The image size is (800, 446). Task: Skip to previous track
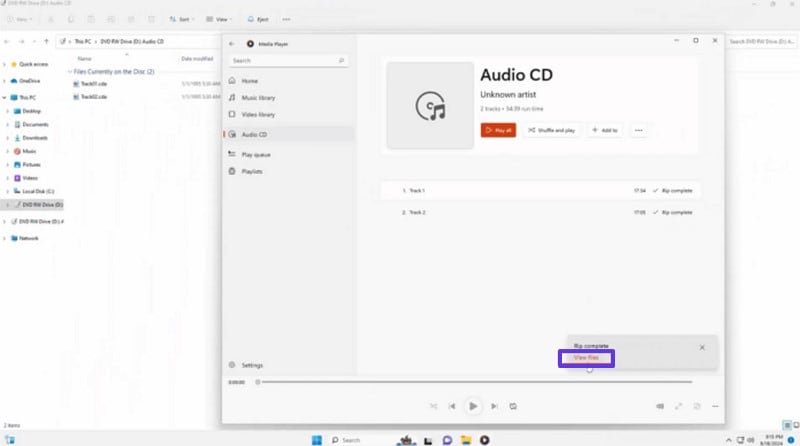coord(452,406)
